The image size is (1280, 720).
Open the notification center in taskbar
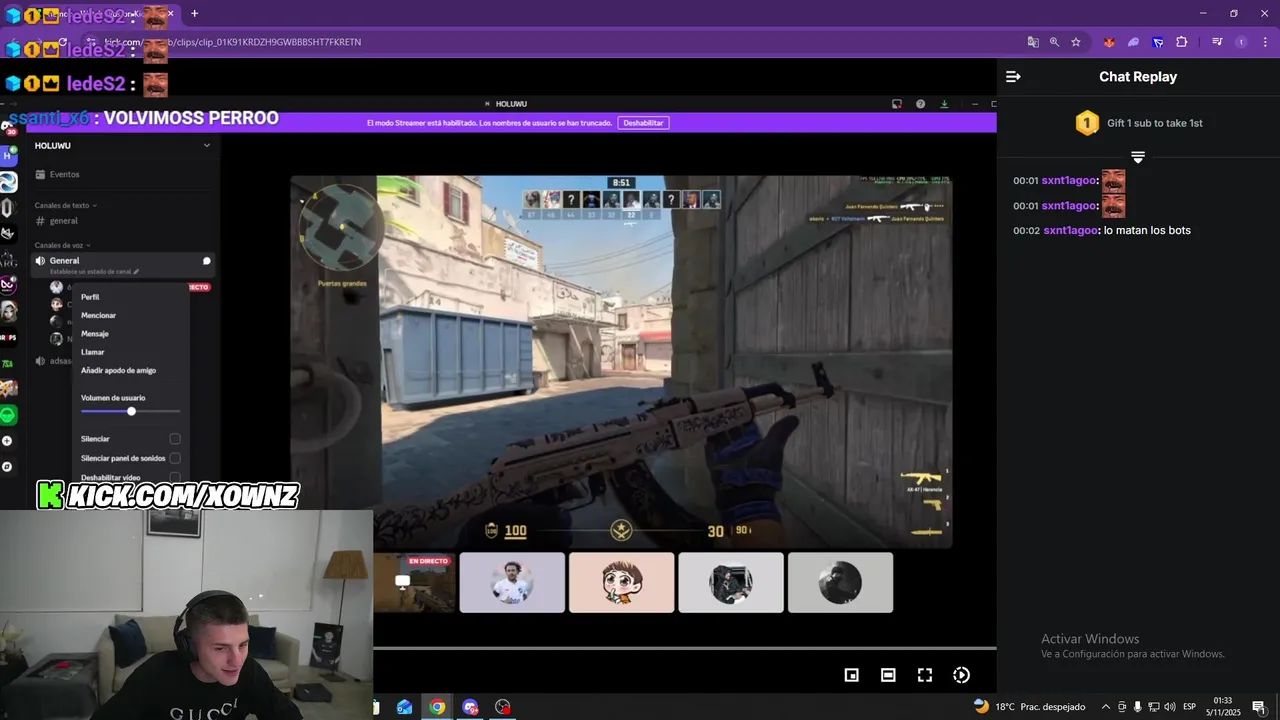click(1259, 707)
